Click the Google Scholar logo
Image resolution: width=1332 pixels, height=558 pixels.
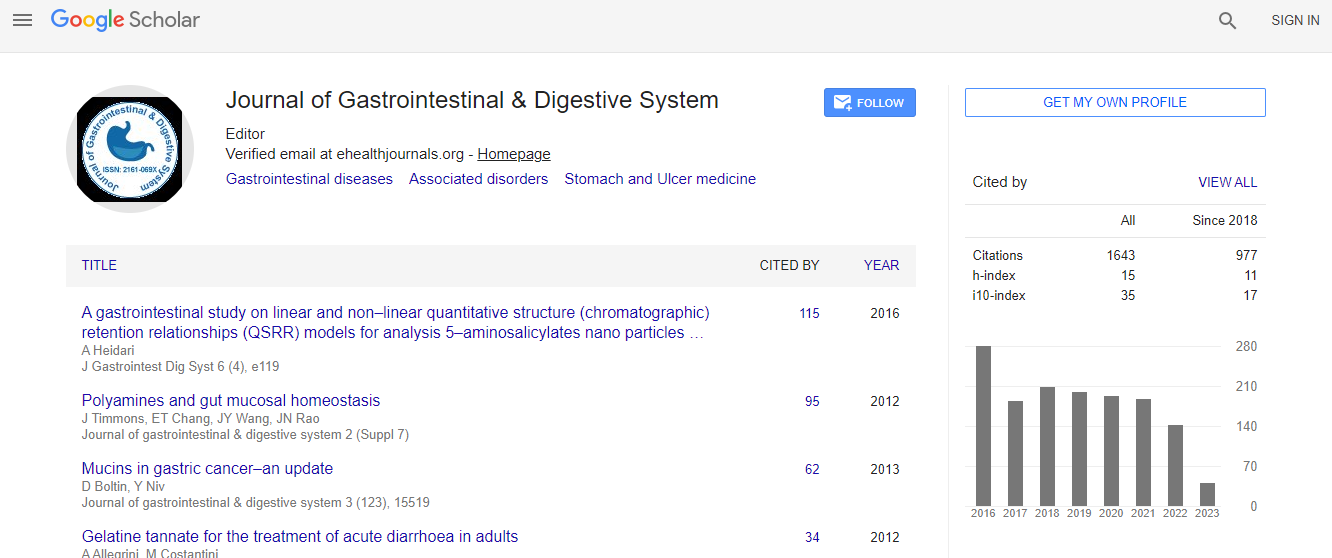click(x=125, y=20)
